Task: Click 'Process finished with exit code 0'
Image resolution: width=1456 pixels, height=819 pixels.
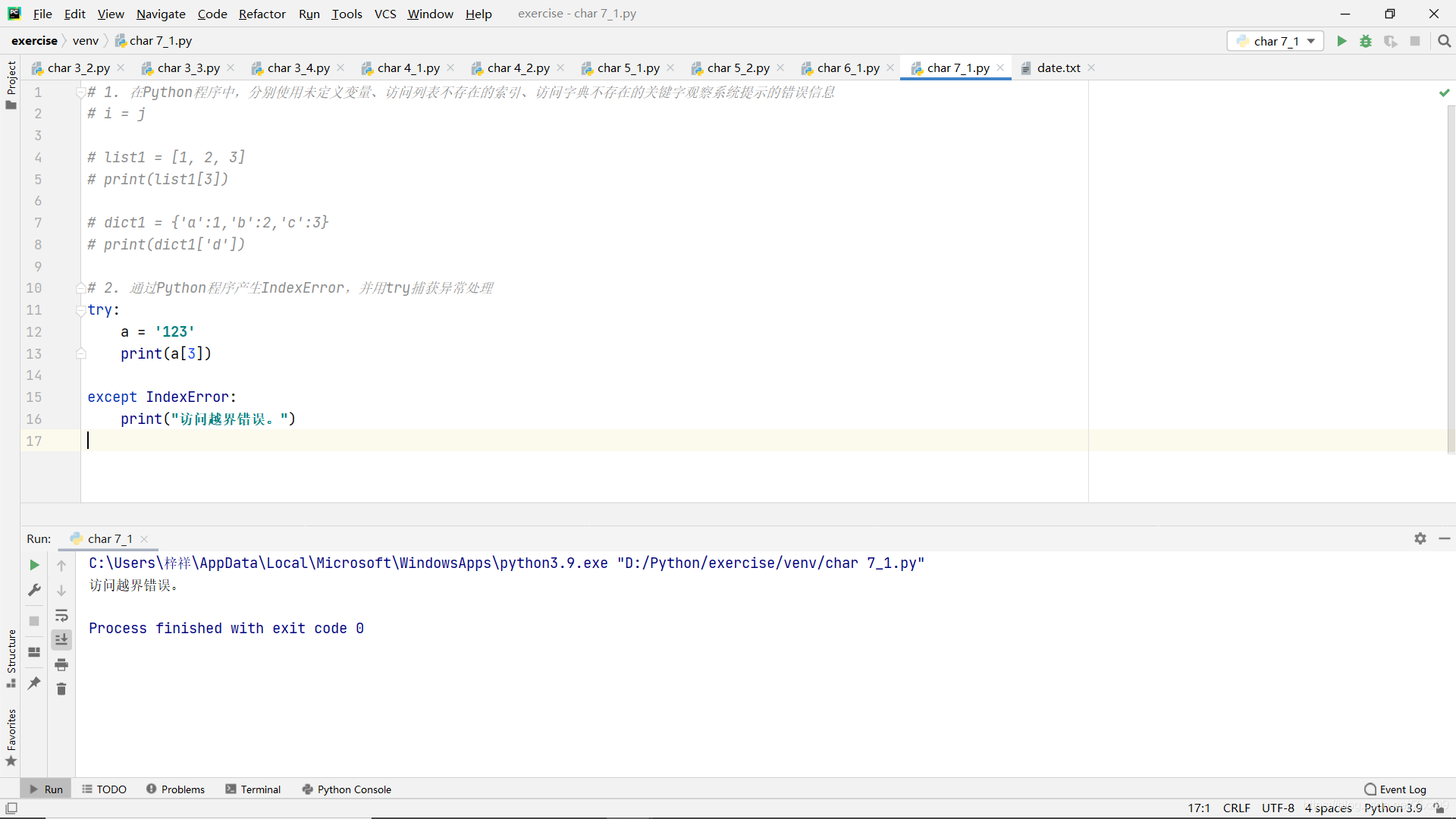Action: click(x=226, y=629)
